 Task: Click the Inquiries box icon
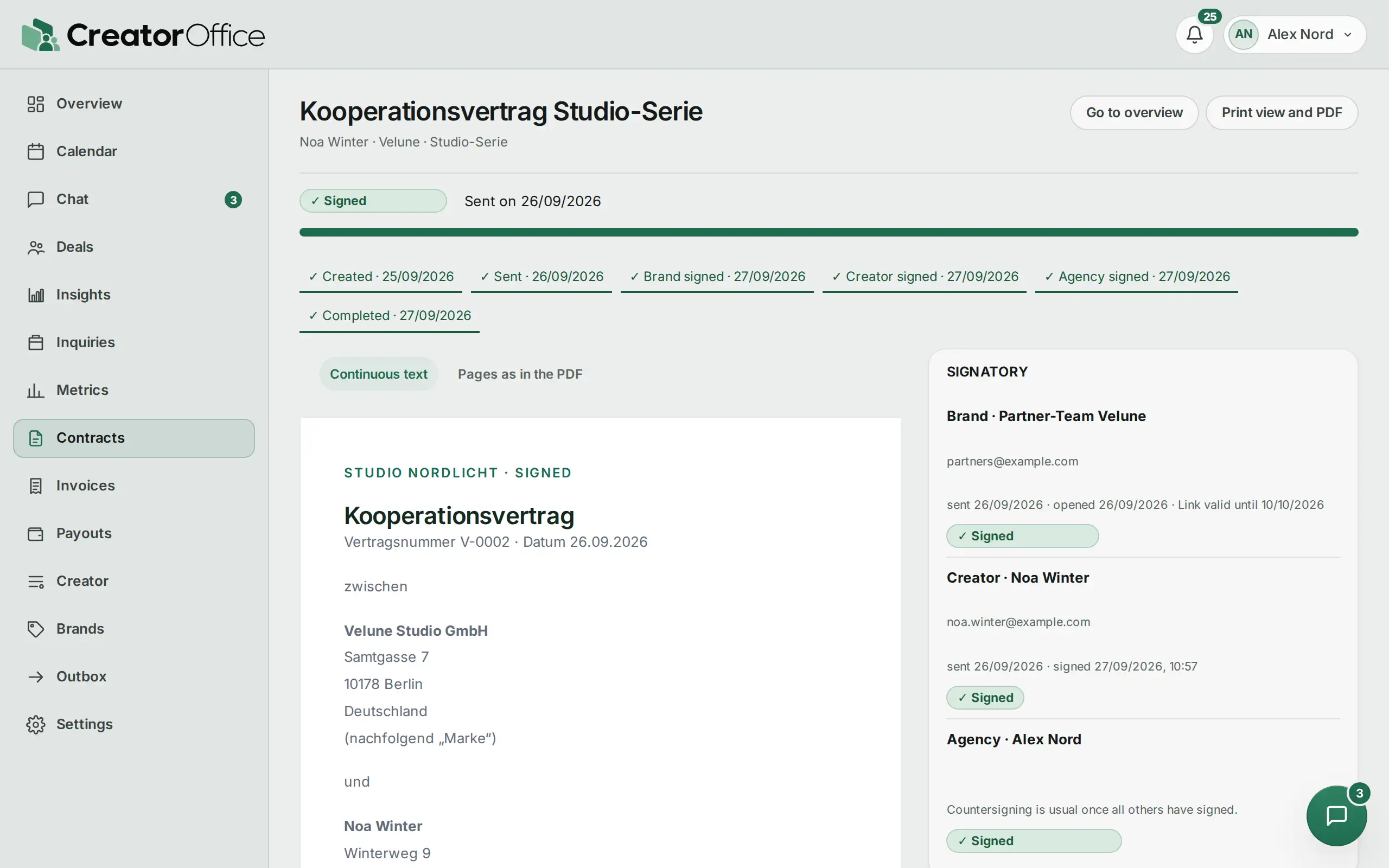[x=36, y=342]
